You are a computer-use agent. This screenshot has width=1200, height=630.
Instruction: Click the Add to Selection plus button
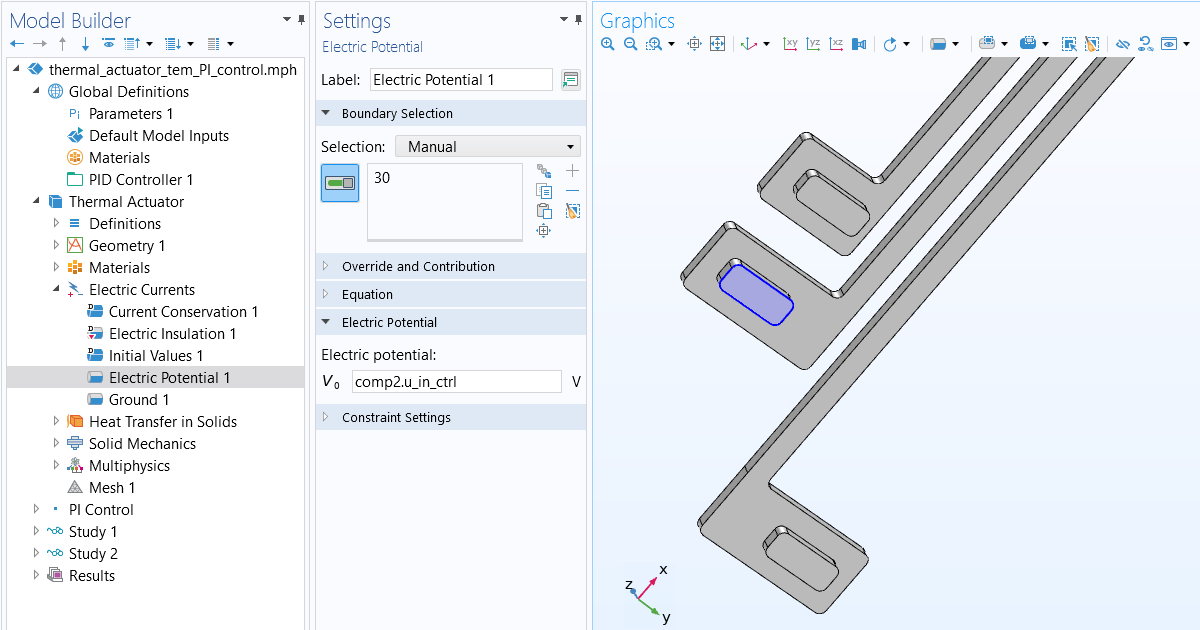[x=572, y=170]
